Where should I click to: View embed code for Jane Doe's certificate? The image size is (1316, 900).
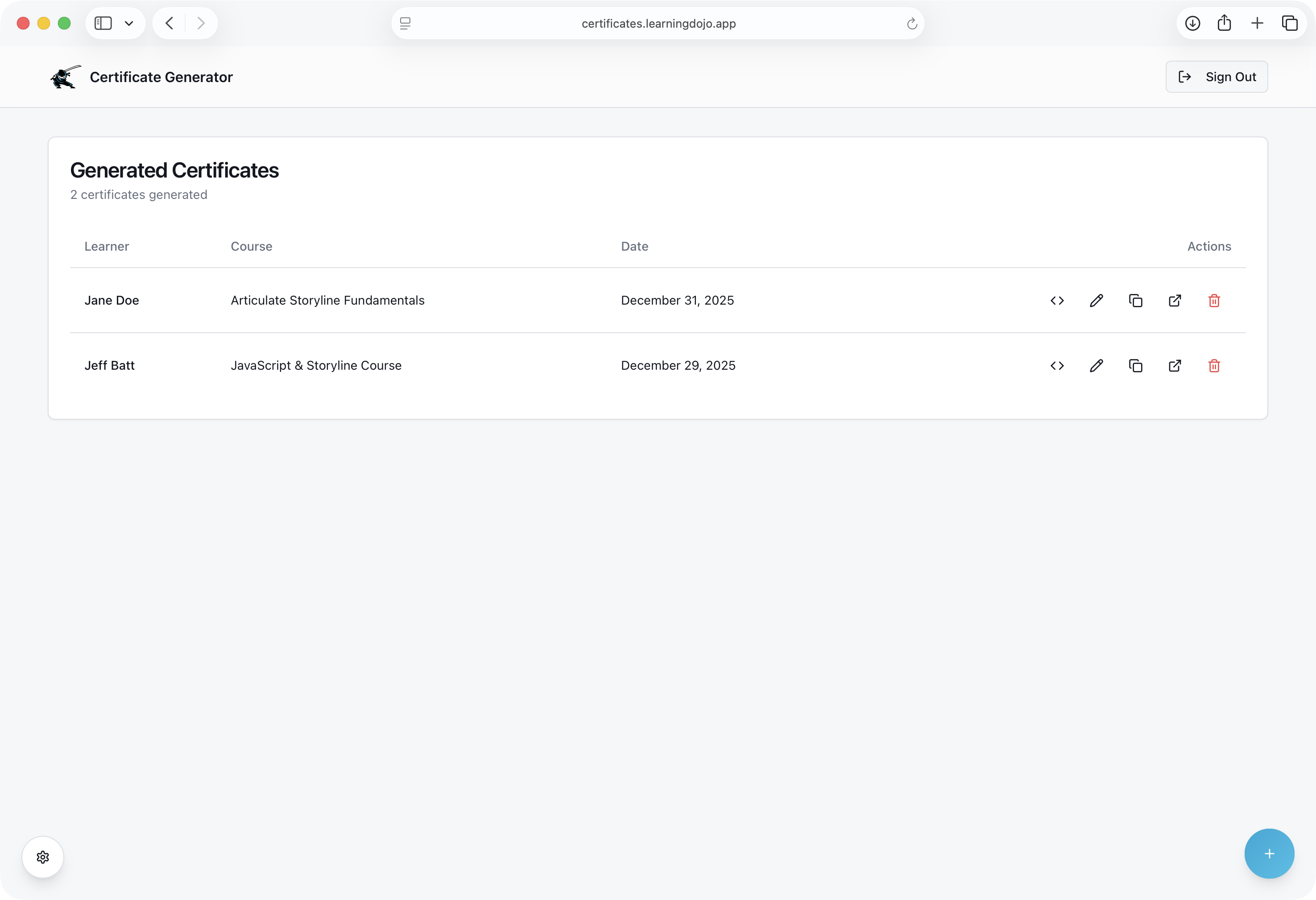point(1057,301)
